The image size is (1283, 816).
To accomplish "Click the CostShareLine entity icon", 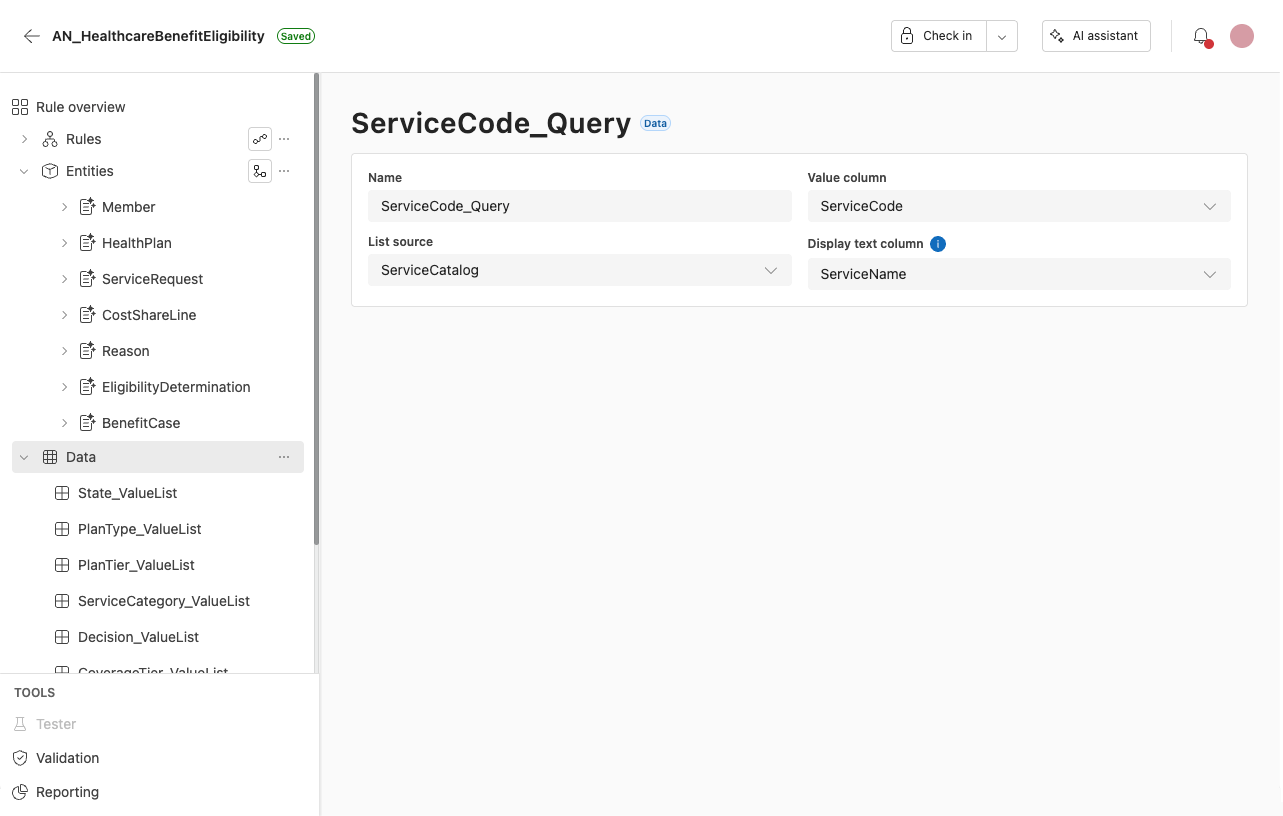I will pyautogui.click(x=87, y=315).
